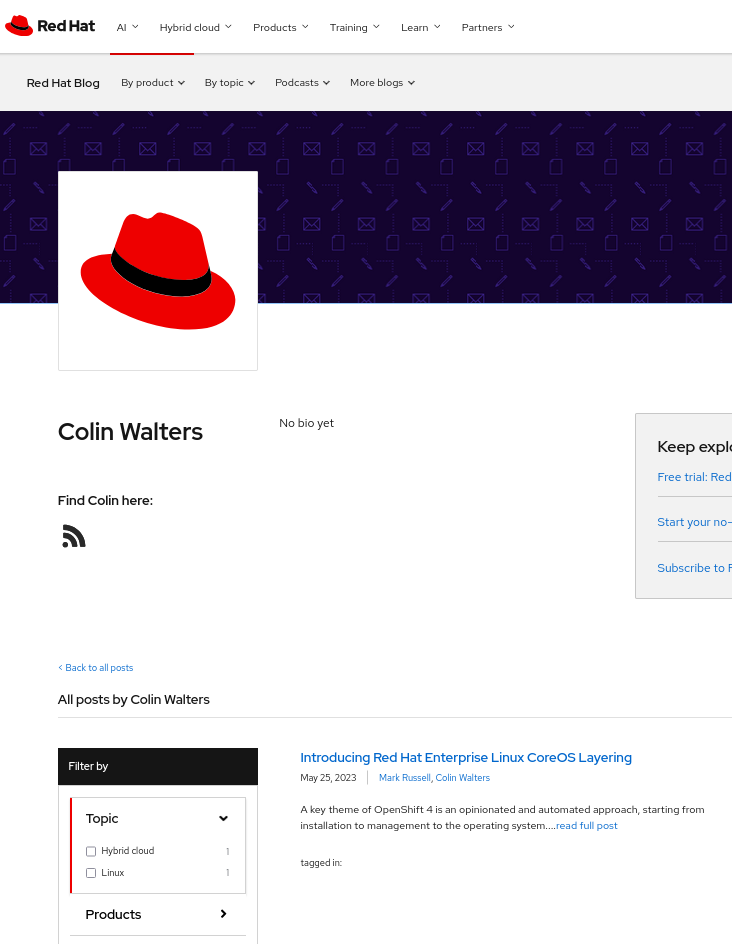The width and height of the screenshot is (732, 944).
Task: Expand the More blogs menu
Action: (383, 82)
